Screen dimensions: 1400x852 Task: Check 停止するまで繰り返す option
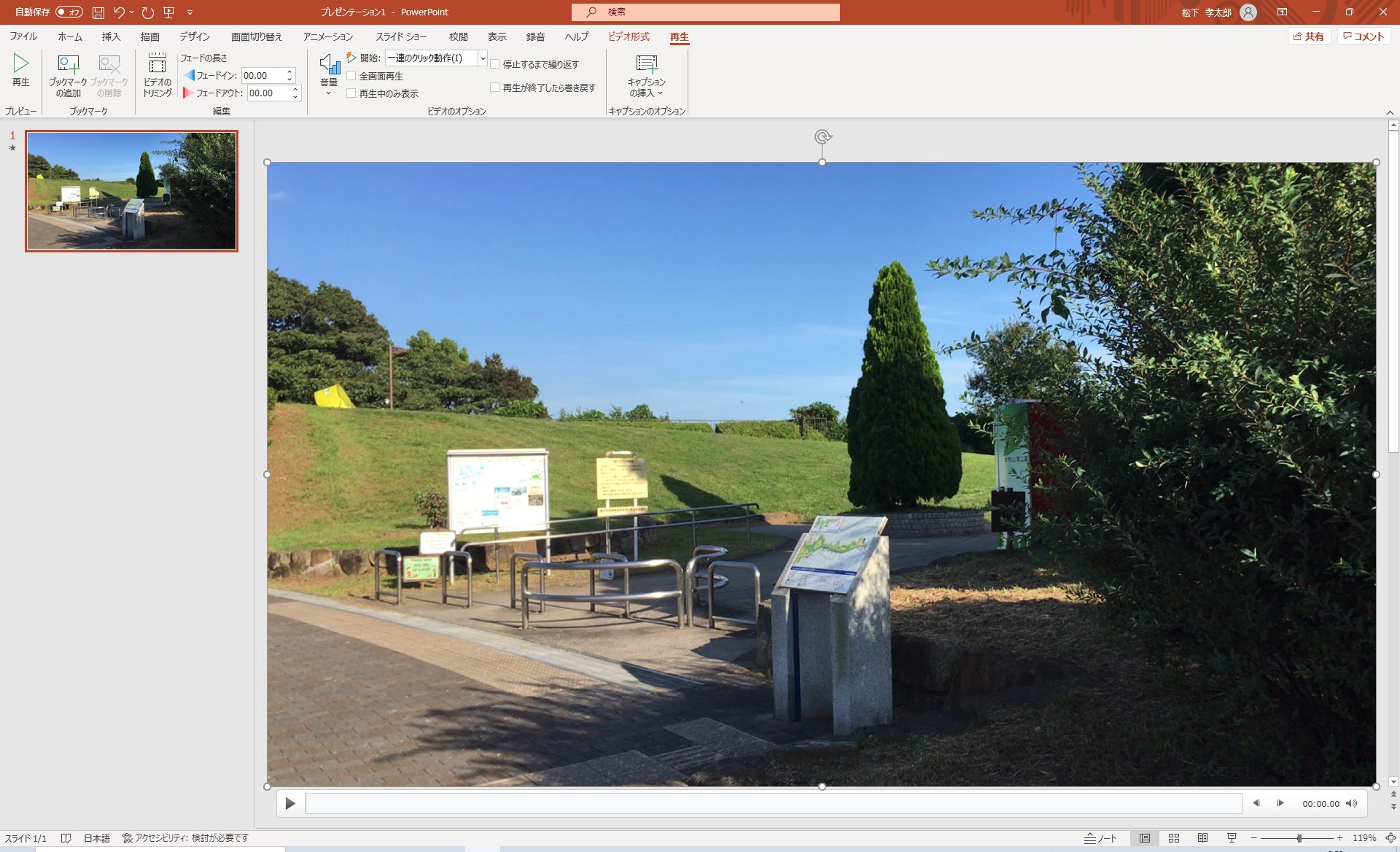coord(495,64)
